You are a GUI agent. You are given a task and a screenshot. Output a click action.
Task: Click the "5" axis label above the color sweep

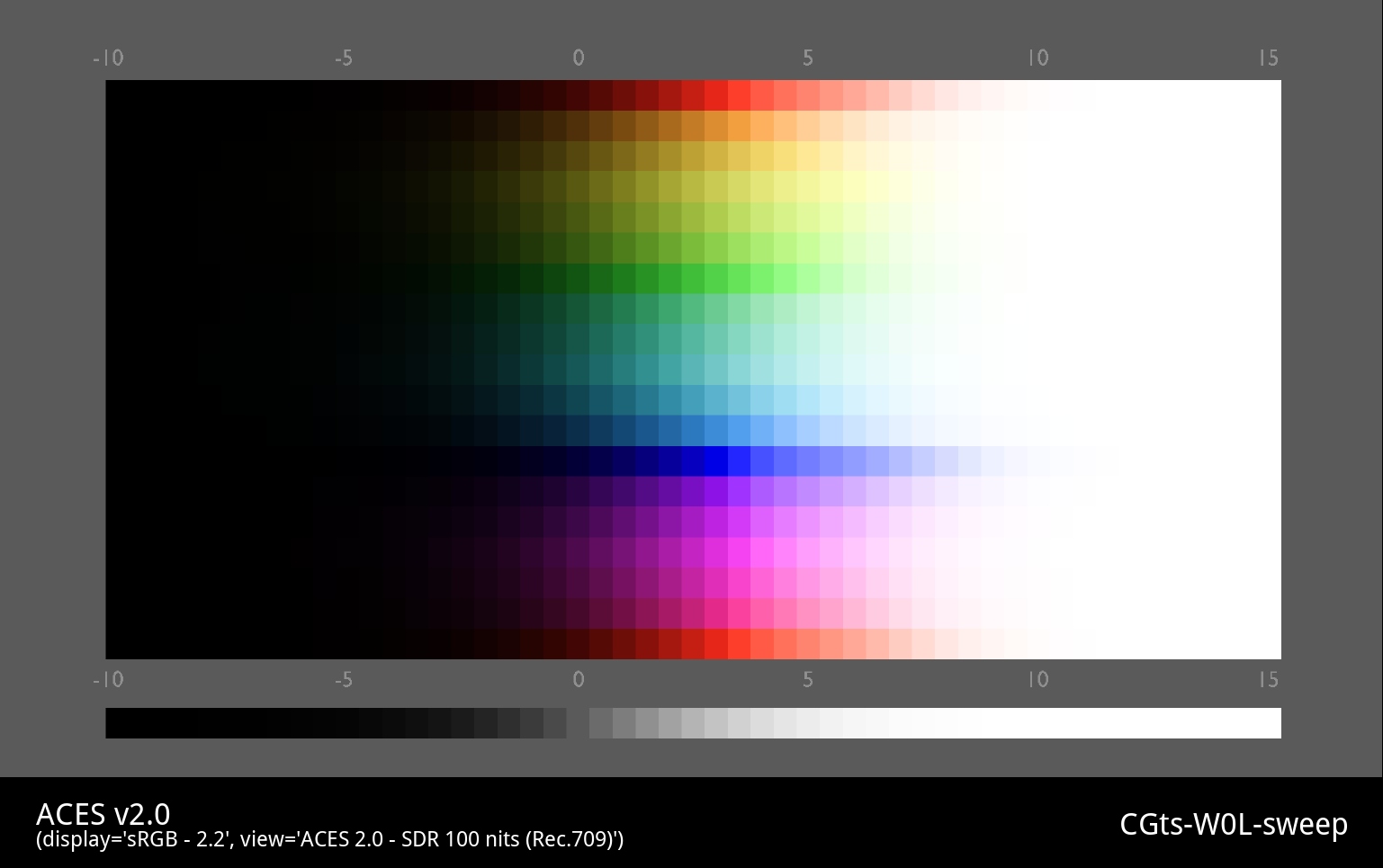808,58
